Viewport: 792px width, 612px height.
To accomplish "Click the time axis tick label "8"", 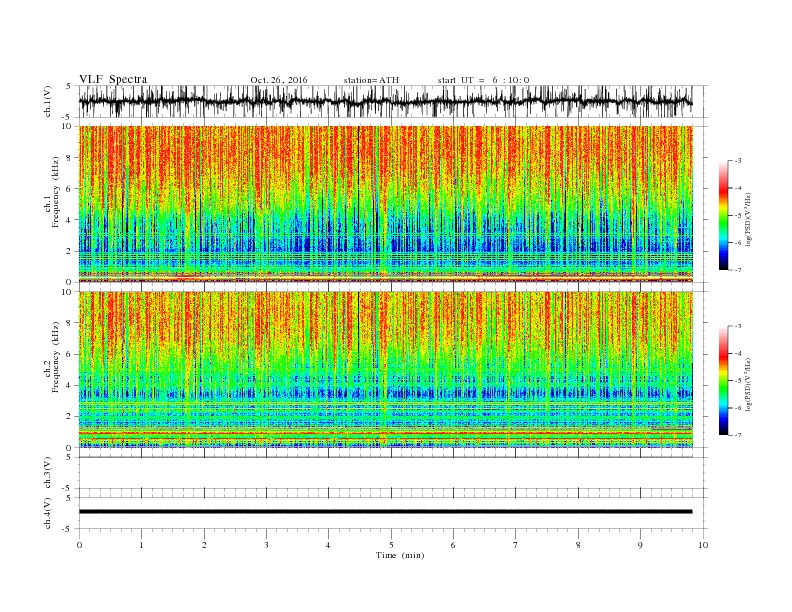I will 578,545.
